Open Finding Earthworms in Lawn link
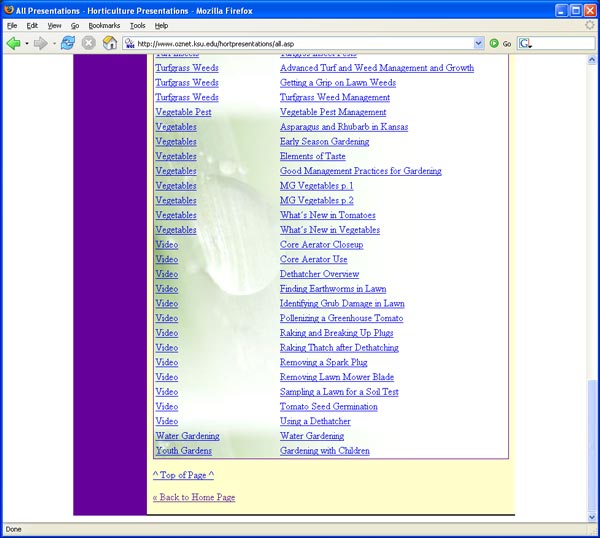This screenshot has width=600, height=538. [x=333, y=289]
